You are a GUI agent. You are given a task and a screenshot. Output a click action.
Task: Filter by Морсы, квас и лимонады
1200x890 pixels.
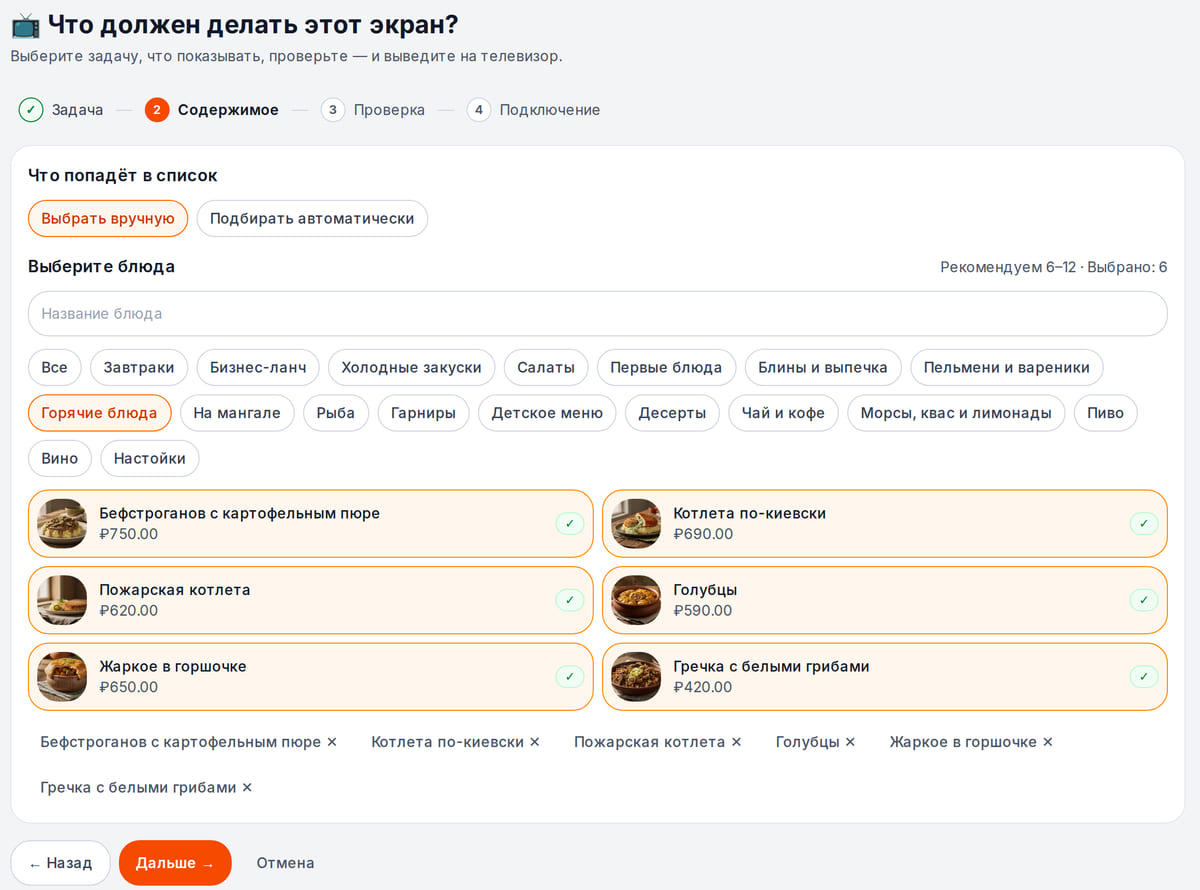[956, 413]
